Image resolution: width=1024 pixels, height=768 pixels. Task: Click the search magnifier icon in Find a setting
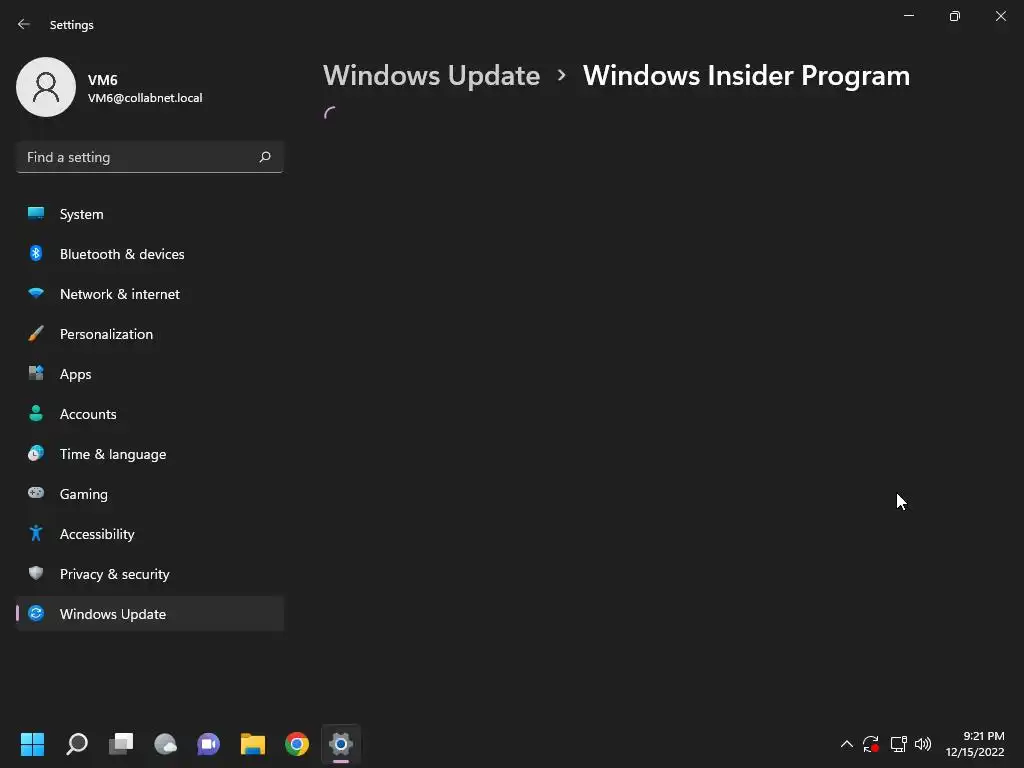(x=264, y=157)
